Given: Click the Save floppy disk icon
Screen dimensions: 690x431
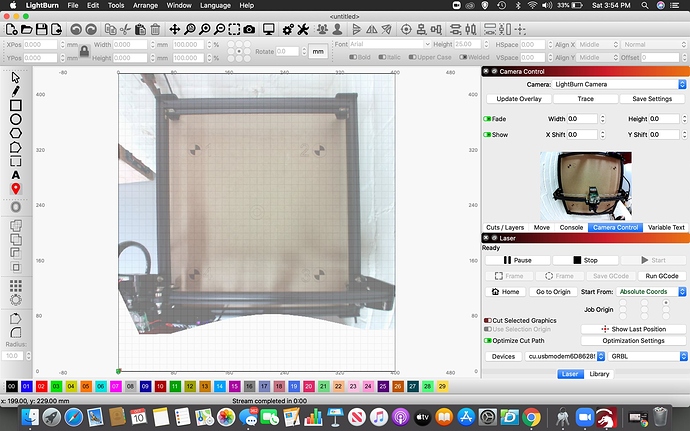Looking at the screenshot, I should coord(41,29).
